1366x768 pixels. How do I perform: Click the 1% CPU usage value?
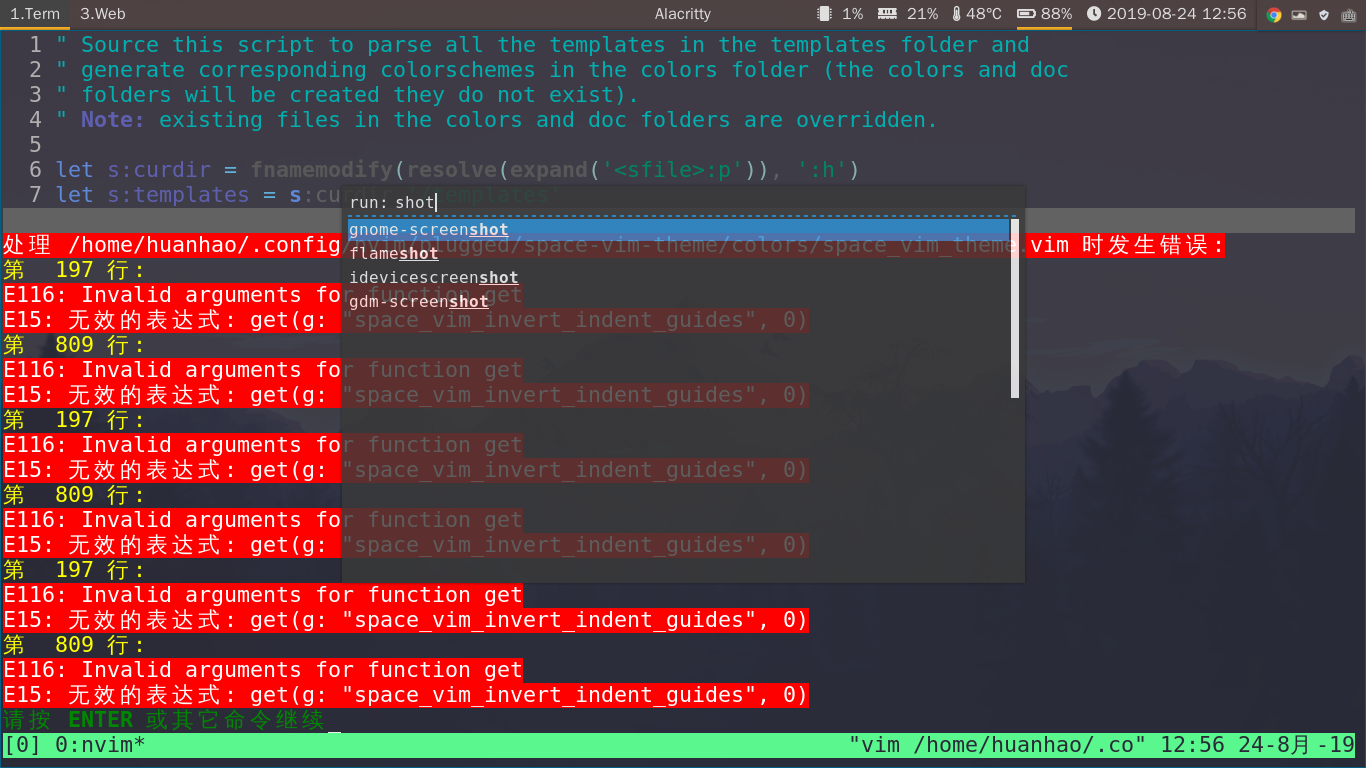(x=852, y=14)
